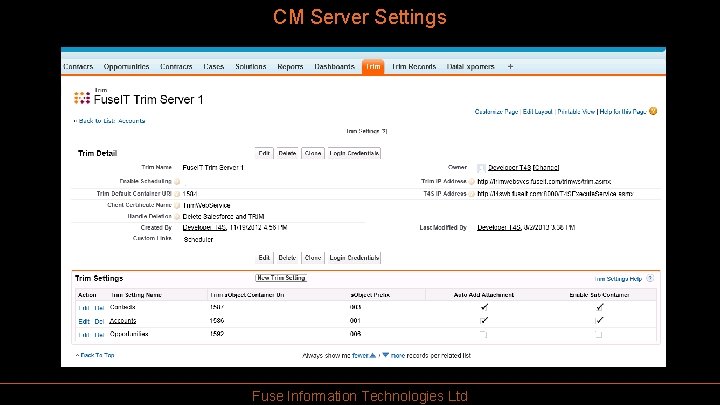Go to the Cases tab

[214, 67]
